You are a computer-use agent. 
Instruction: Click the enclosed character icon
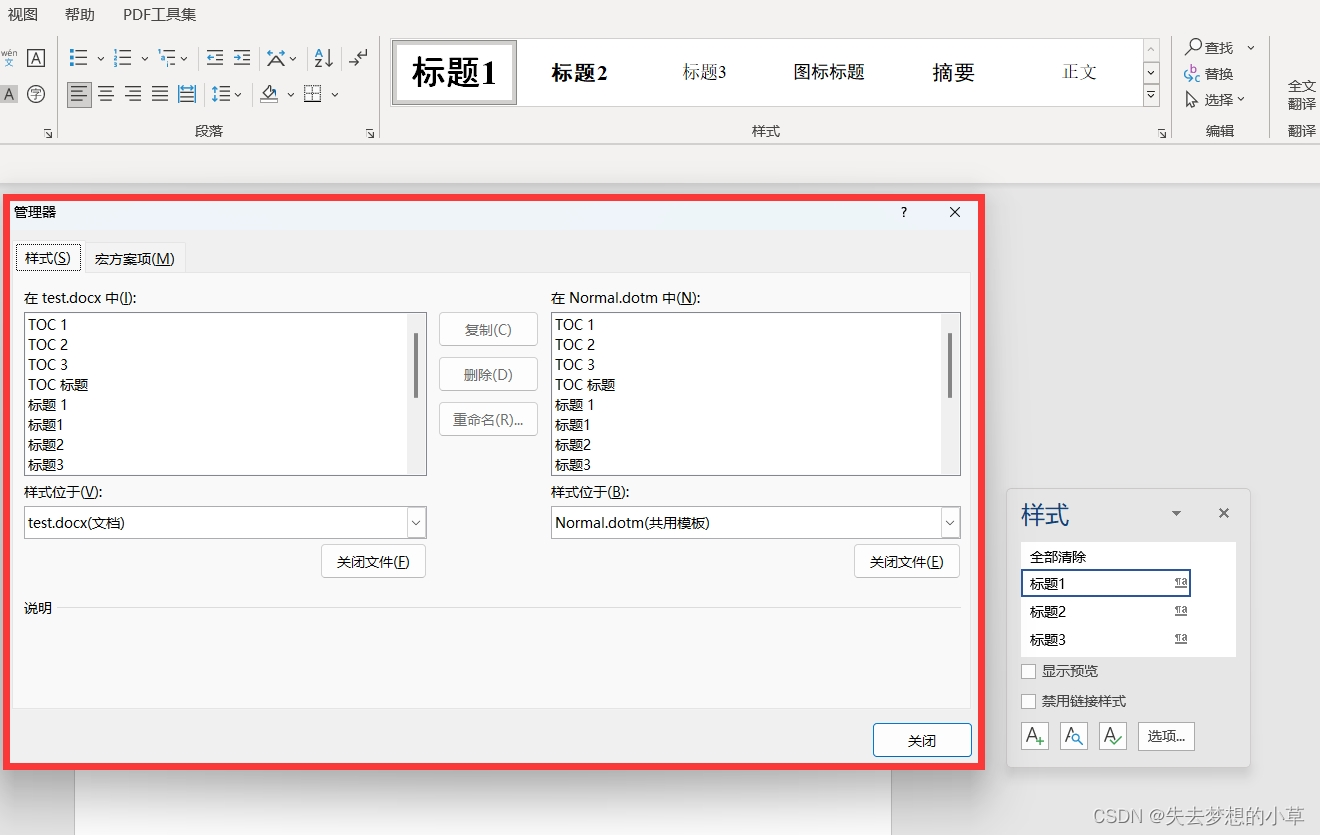point(36,94)
